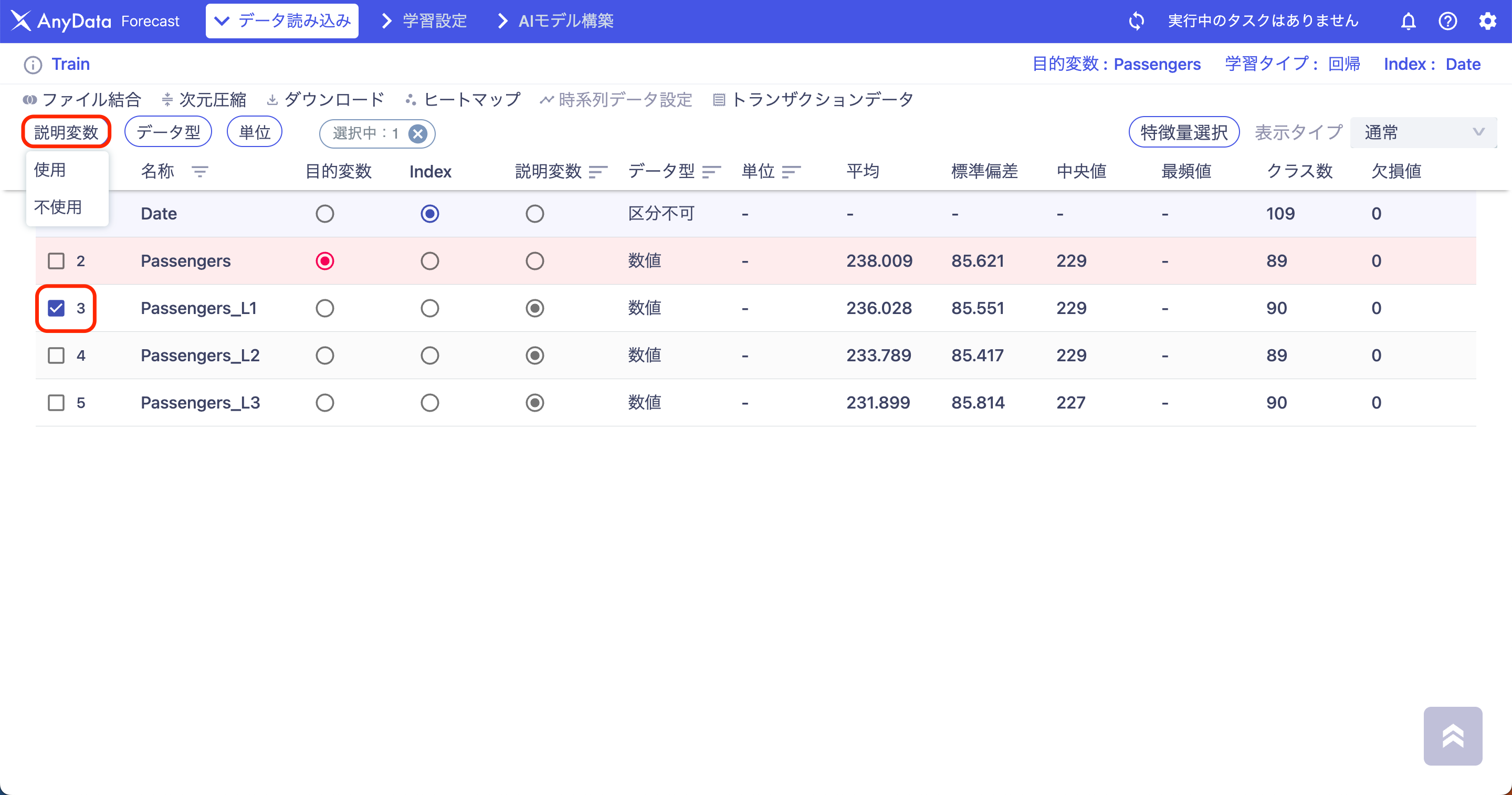Image resolution: width=1512 pixels, height=795 pixels.
Task: Open the データ型 filter menu
Action: click(x=168, y=131)
